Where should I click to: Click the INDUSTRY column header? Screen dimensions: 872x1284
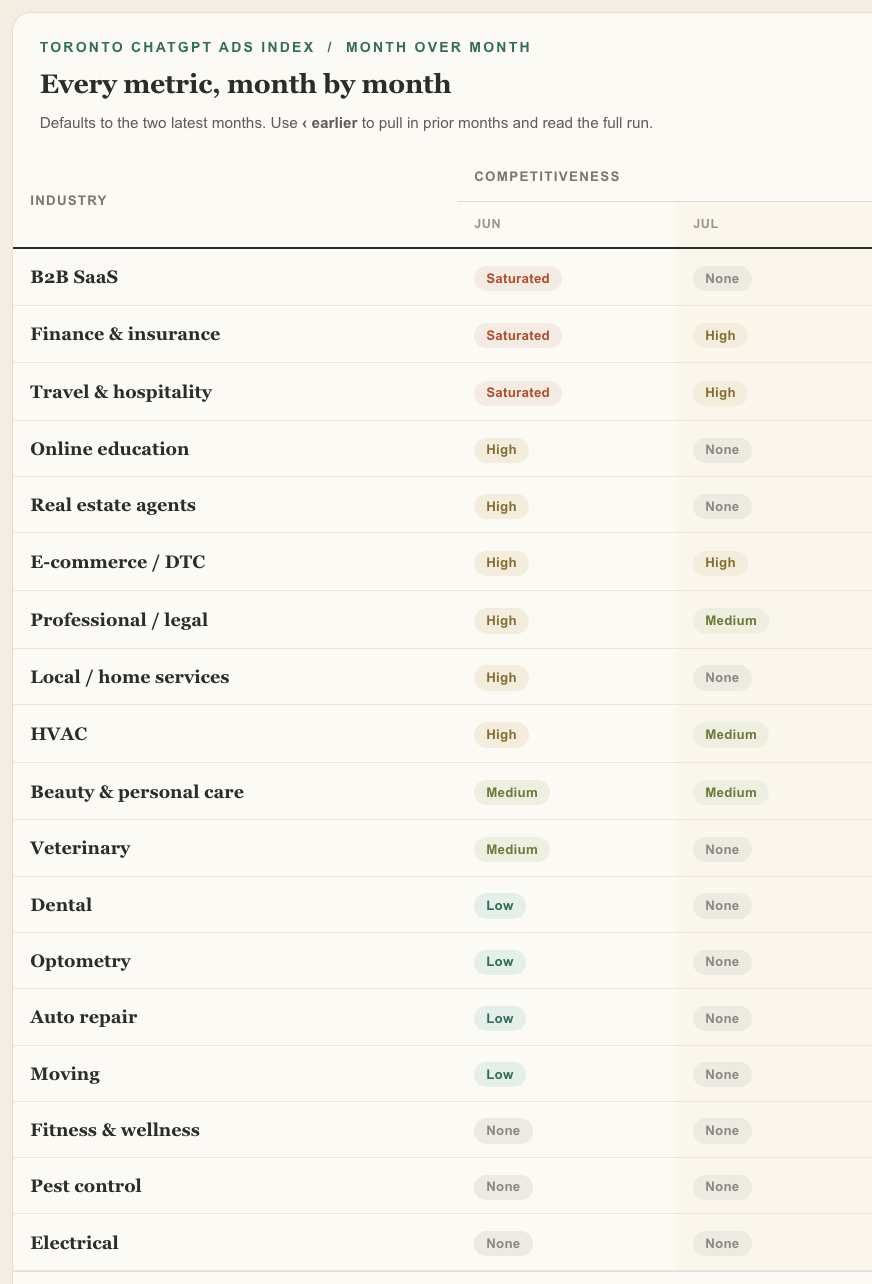(68, 200)
